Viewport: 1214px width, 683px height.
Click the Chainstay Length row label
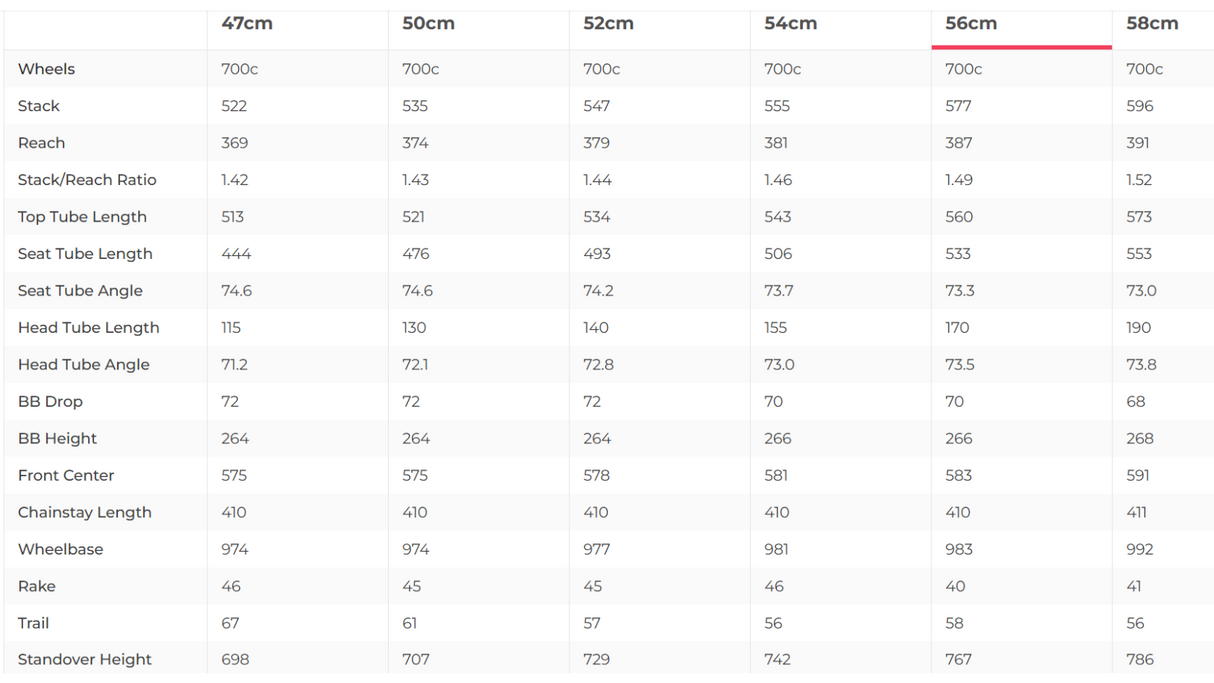[x=85, y=513]
